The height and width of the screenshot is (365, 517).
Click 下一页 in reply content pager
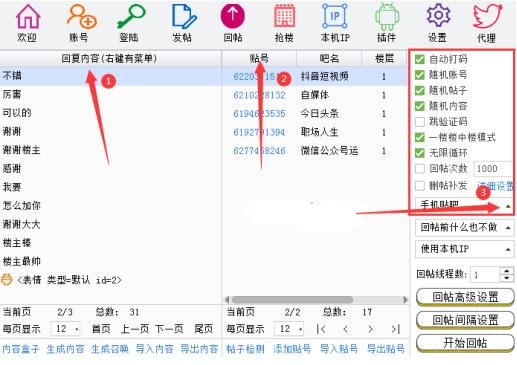tap(169, 329)
